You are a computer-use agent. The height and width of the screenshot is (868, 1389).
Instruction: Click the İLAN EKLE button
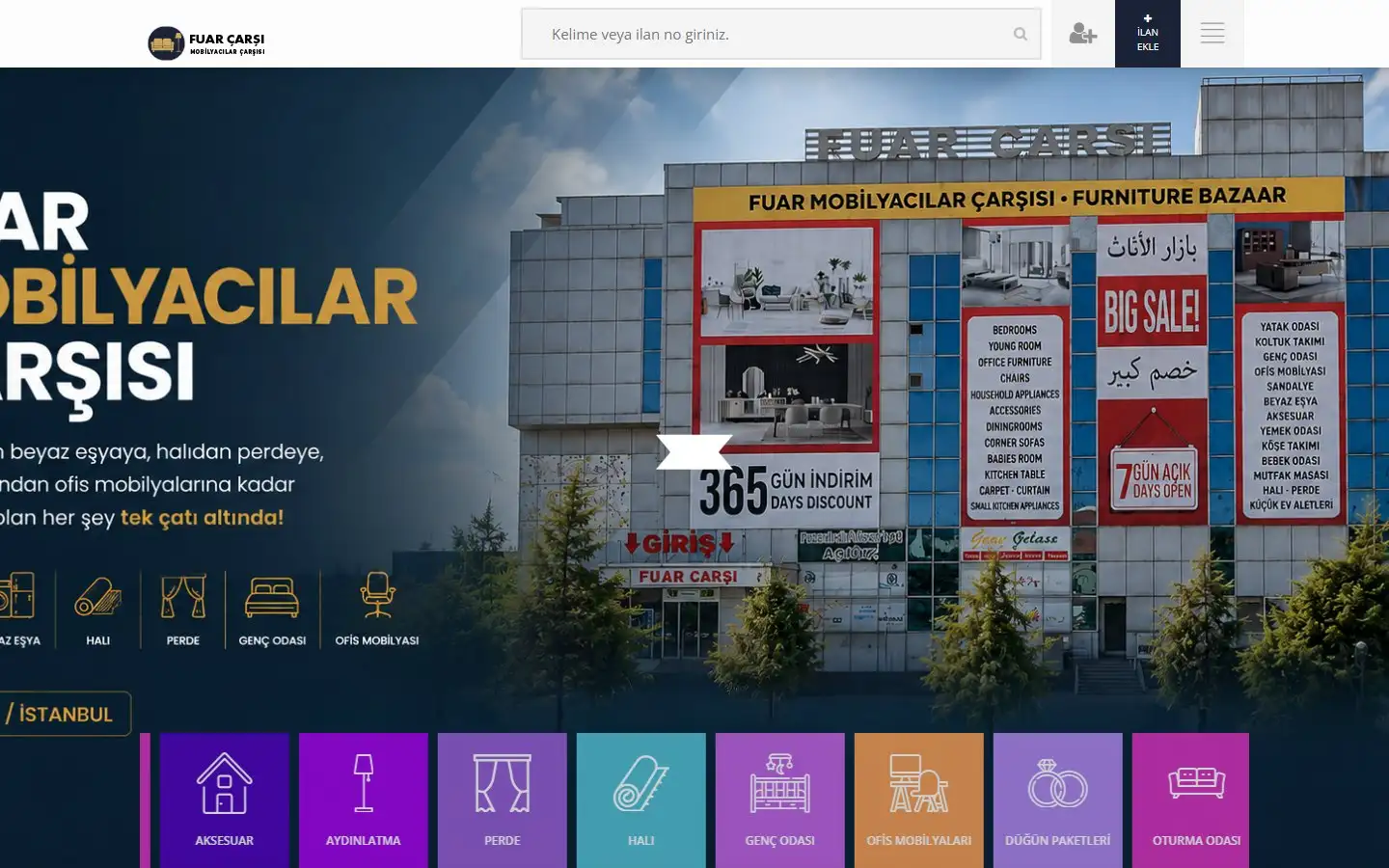1148,34
